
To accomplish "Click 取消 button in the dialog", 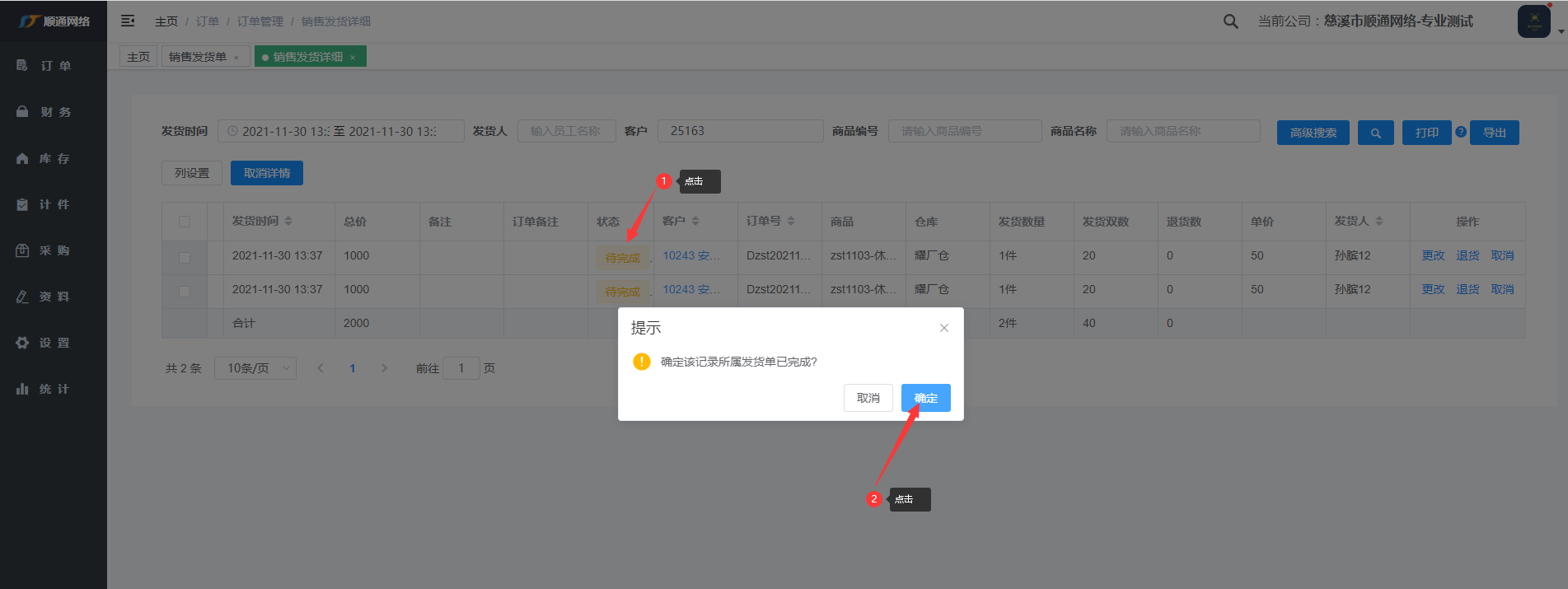I will pos(868,398).
